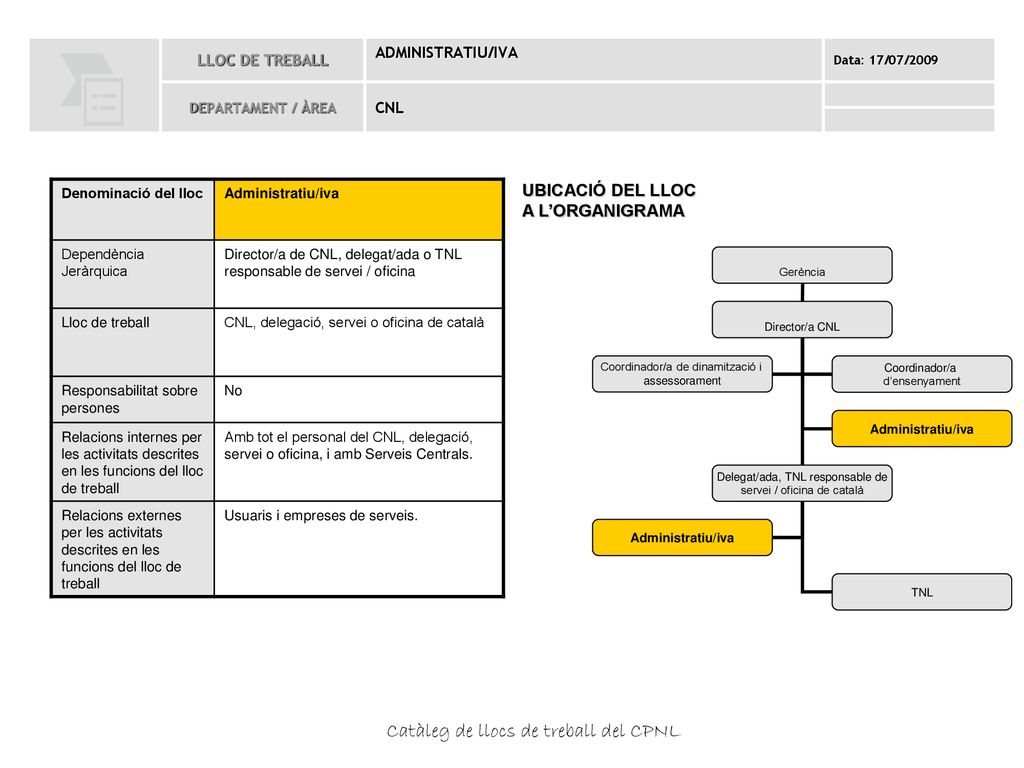Click 'Coordinador/a de dinamització i assessorament' box
This screenshot has width=1024, height=768.
pos(682,374)
